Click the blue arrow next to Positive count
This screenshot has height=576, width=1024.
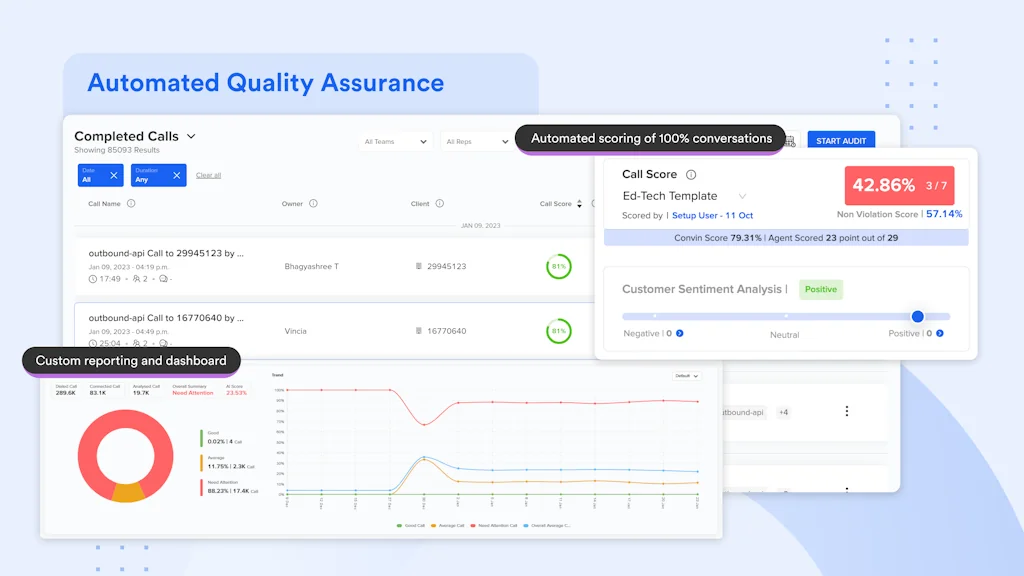939,333
